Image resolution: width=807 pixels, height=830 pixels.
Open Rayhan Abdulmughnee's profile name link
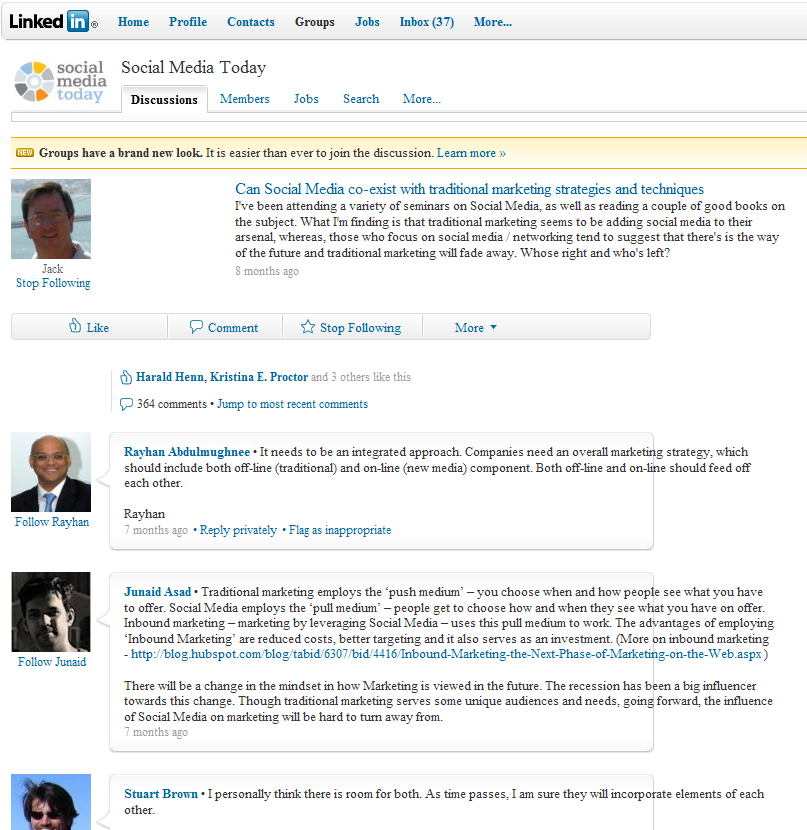tap(187, 452)
